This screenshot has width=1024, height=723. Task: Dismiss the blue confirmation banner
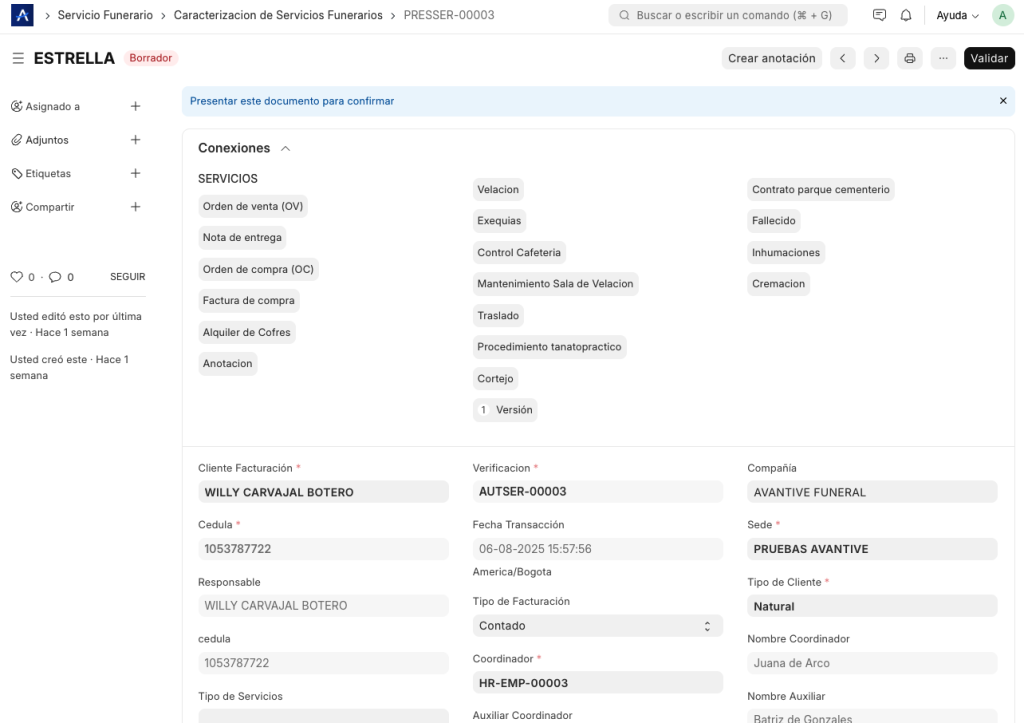pos(1003,101)
